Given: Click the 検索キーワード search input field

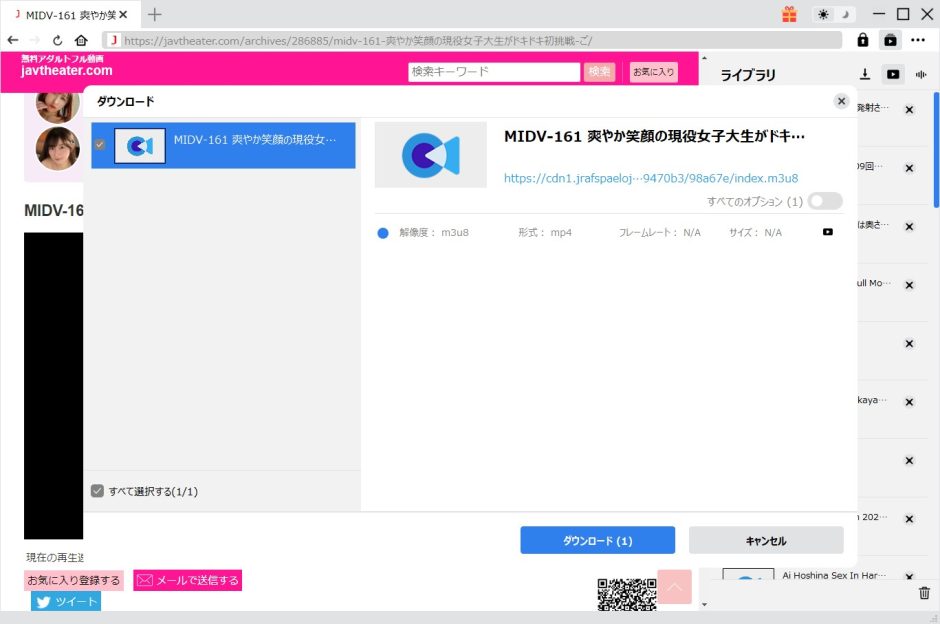Looking at the screenshot, I should [493, 72].
